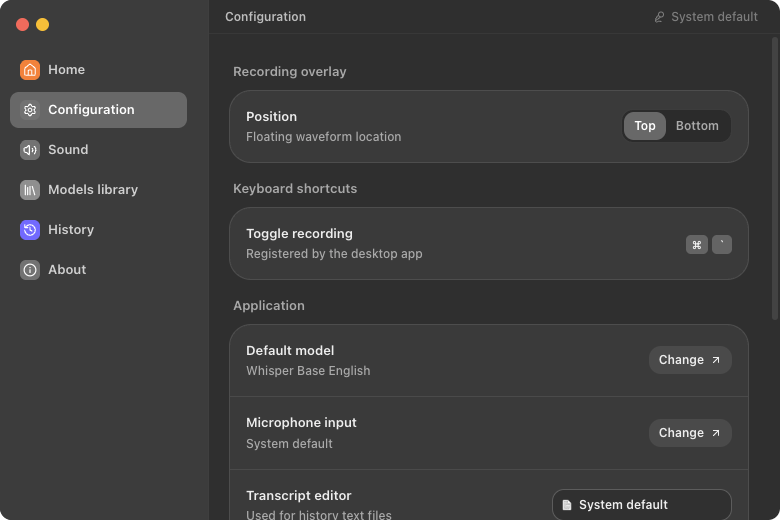The height and width of the screenshot is (520, 780).
Task: Click the arrow icon on Microphone input Change
Action: coord(716,433)
